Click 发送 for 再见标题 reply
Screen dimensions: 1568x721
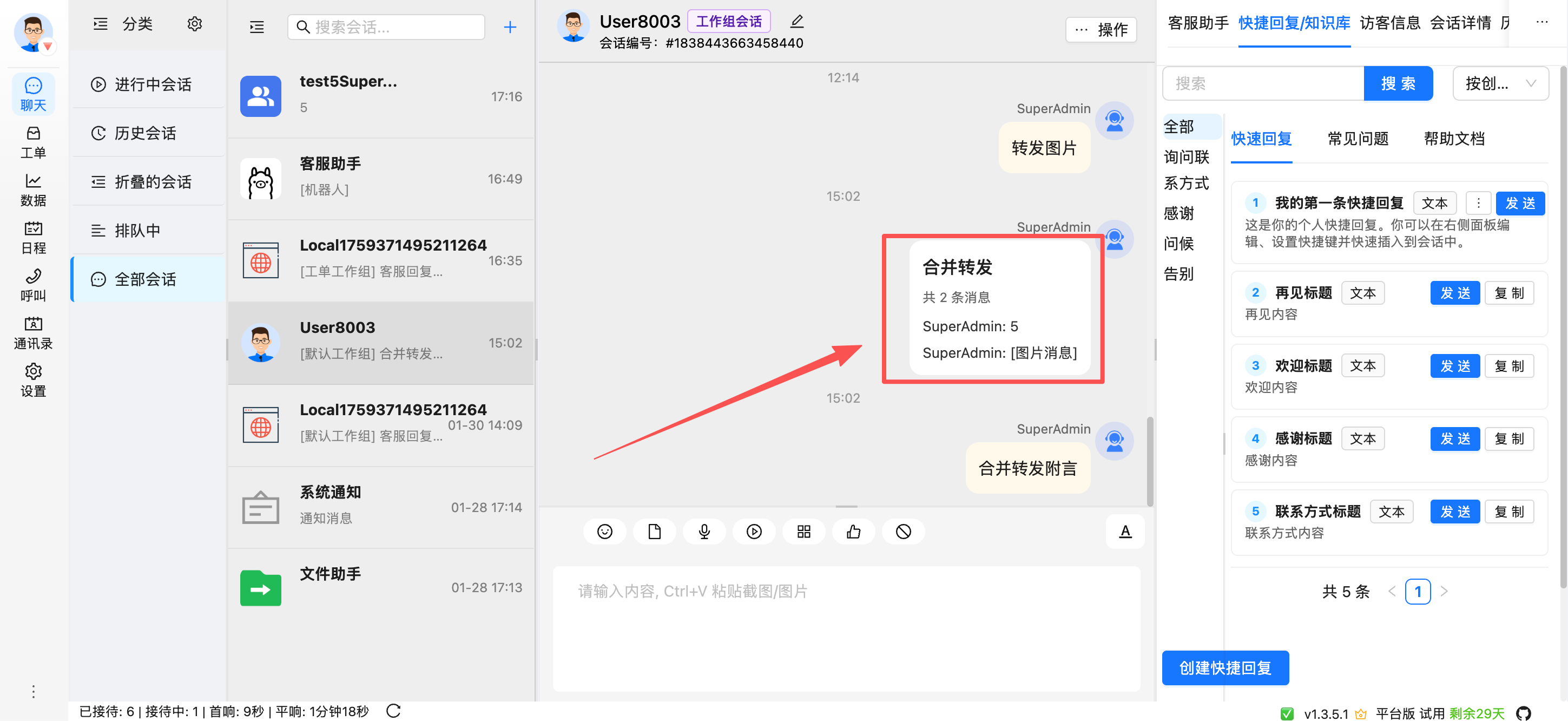click(x=1454, y=293)
